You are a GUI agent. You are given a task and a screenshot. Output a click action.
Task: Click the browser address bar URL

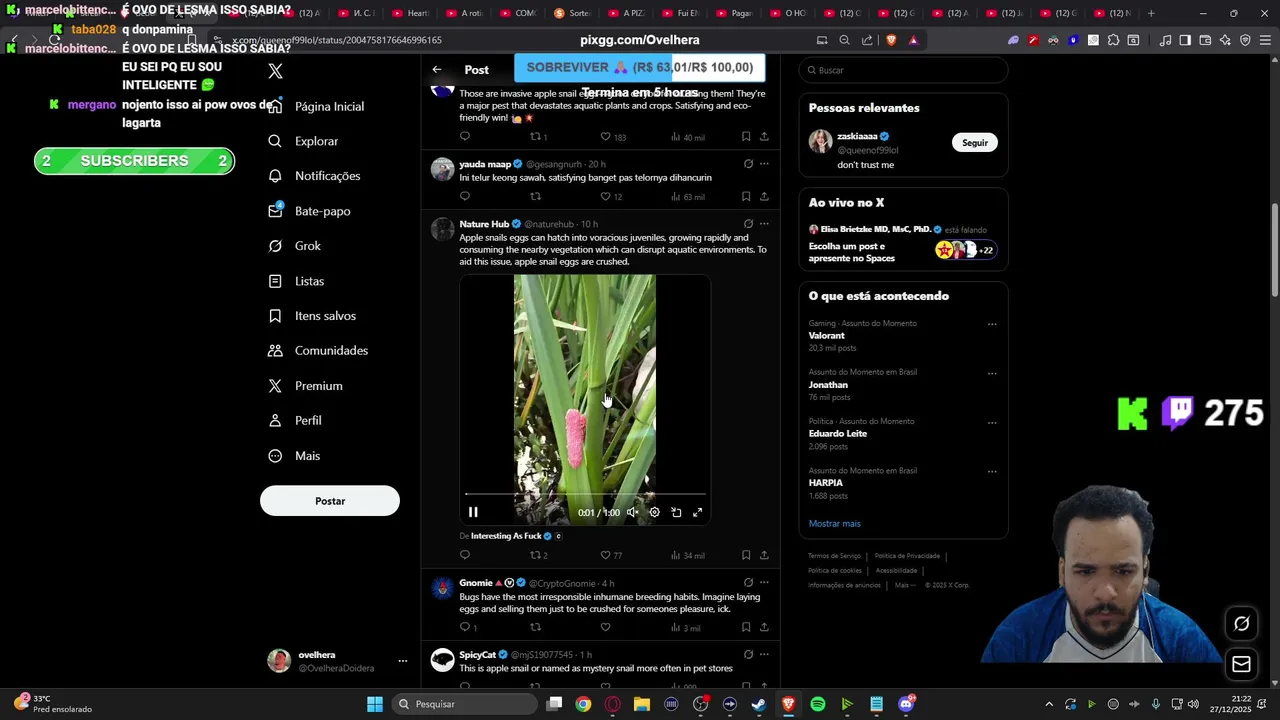[x=336, y=40]
